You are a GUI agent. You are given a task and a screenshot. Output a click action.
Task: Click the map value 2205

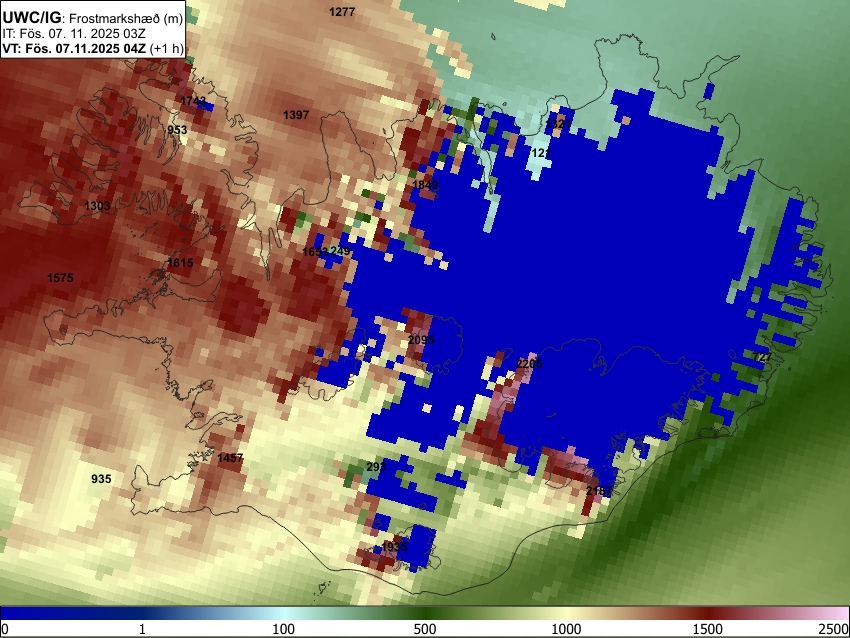[530, 363]
